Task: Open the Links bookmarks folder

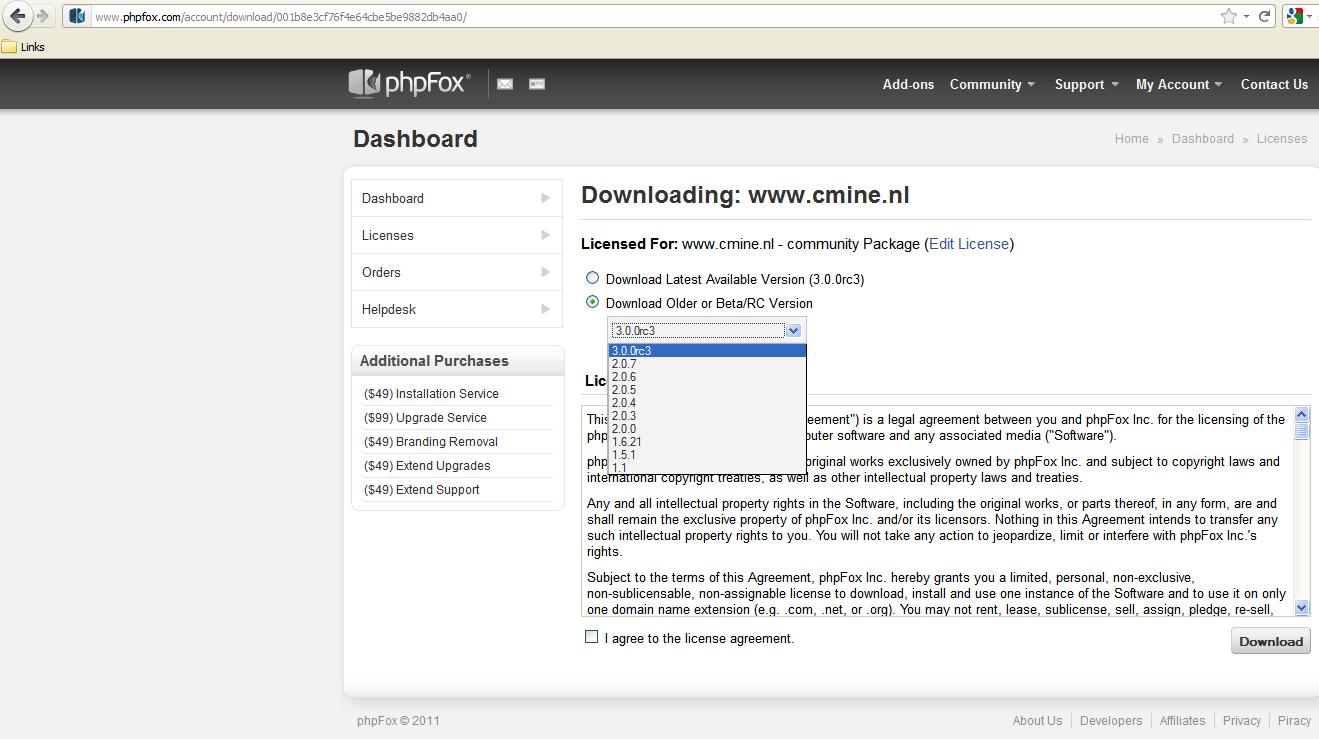Action: click(x=23, y=46)
